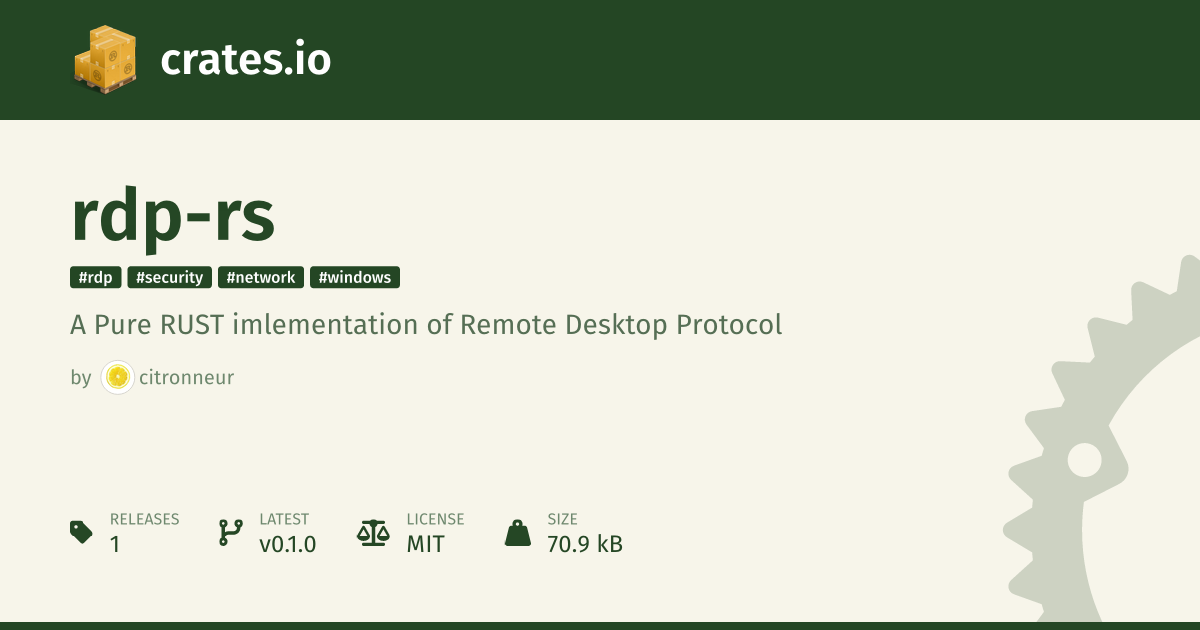Click the v0.1.0 latest version value
1200x630 pixels.
coord(288,544)
